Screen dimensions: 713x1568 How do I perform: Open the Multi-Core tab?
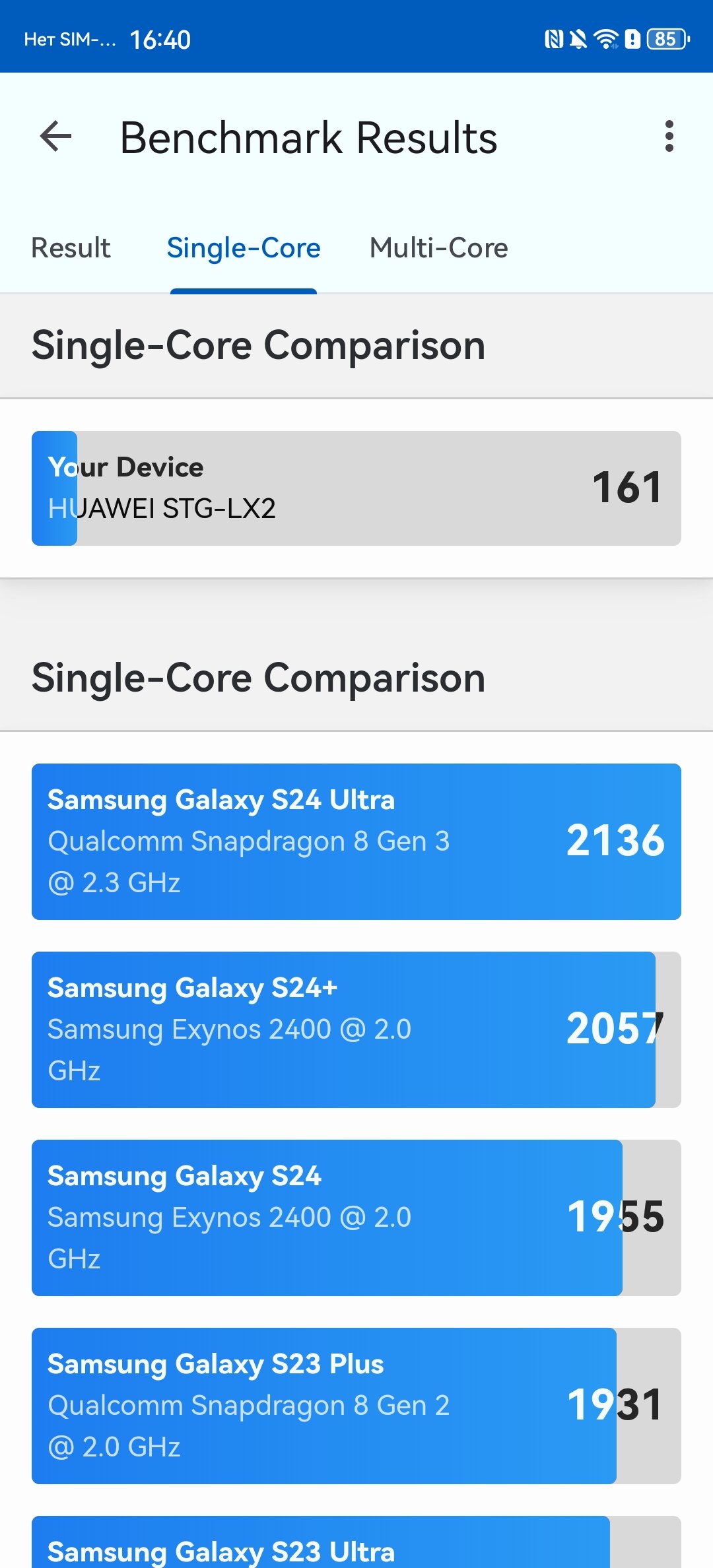[x=438, y=248]
